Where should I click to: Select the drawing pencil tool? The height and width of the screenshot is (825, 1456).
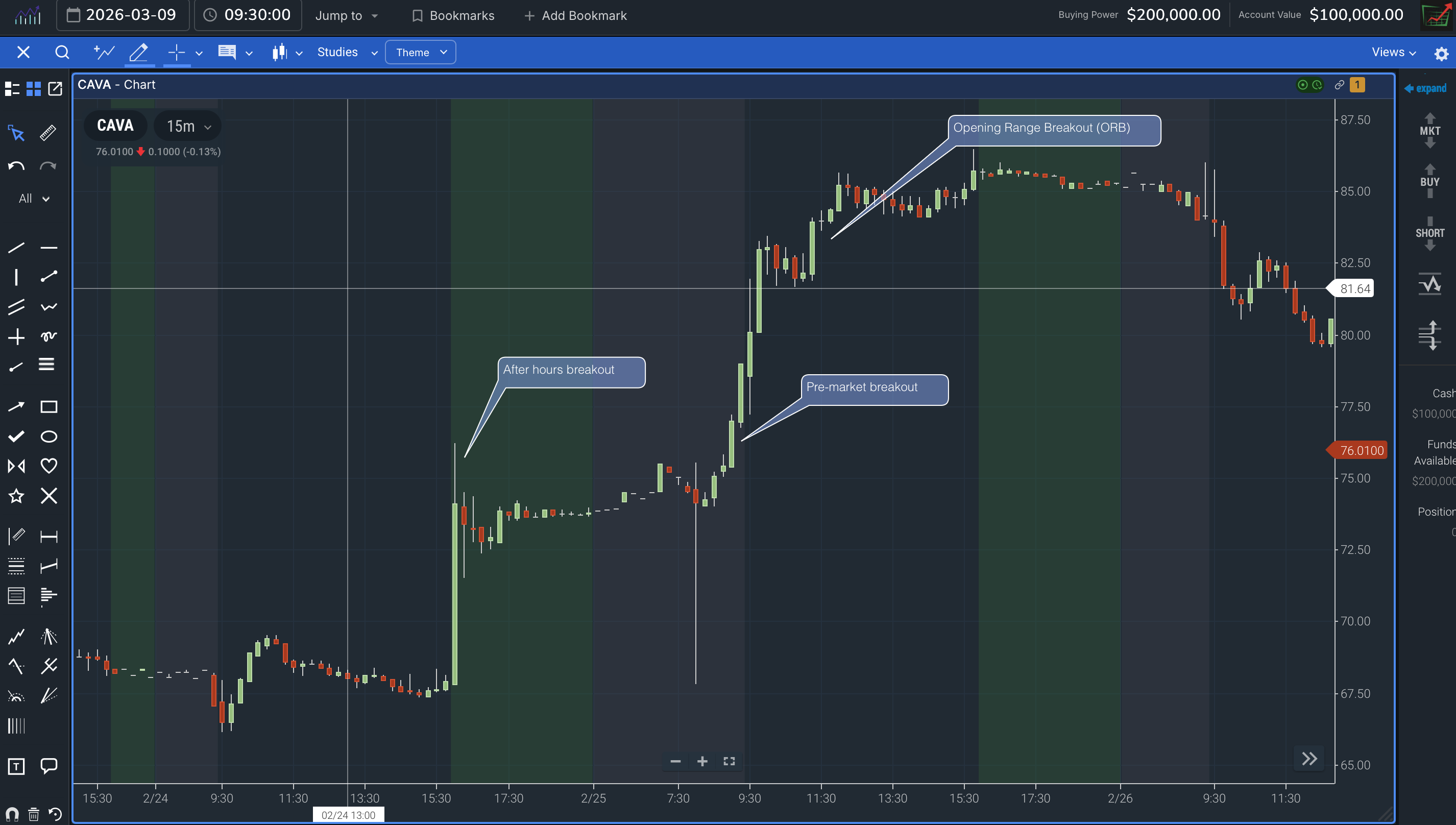[x=139, y=52]
